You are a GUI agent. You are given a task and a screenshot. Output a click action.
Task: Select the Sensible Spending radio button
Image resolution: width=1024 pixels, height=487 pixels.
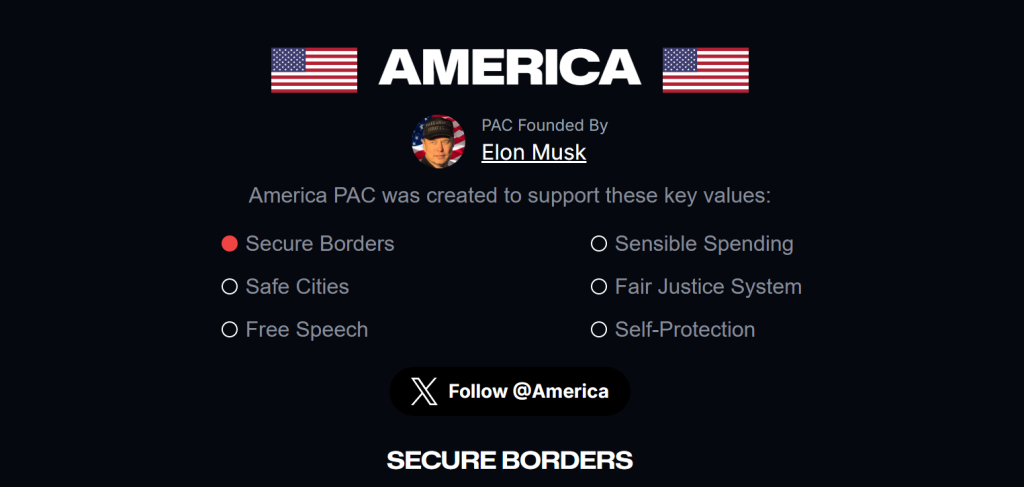(x=599, y=244)
